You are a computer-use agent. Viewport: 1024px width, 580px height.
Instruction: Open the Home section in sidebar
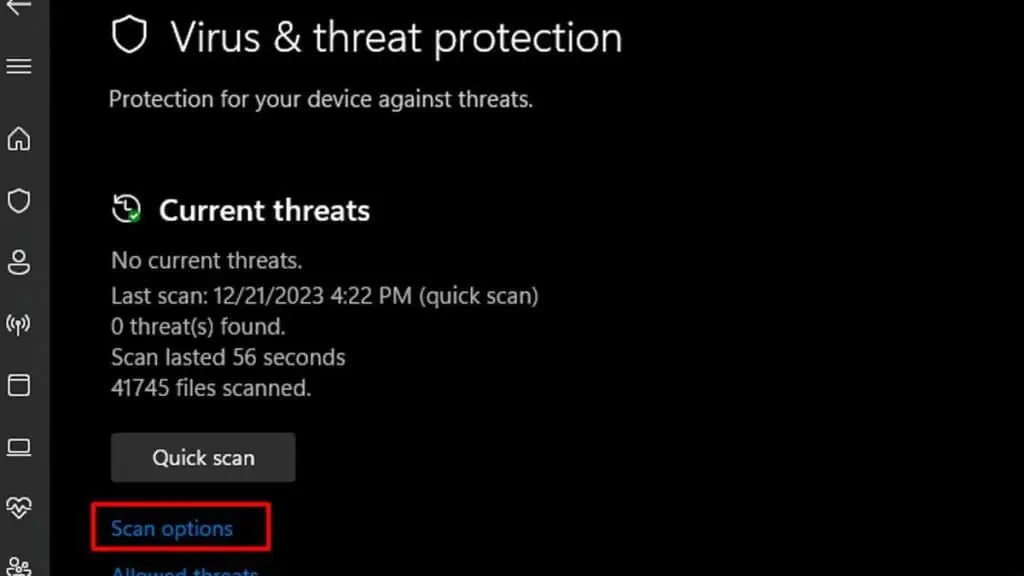pyautogui.click(x=19, y=138)
